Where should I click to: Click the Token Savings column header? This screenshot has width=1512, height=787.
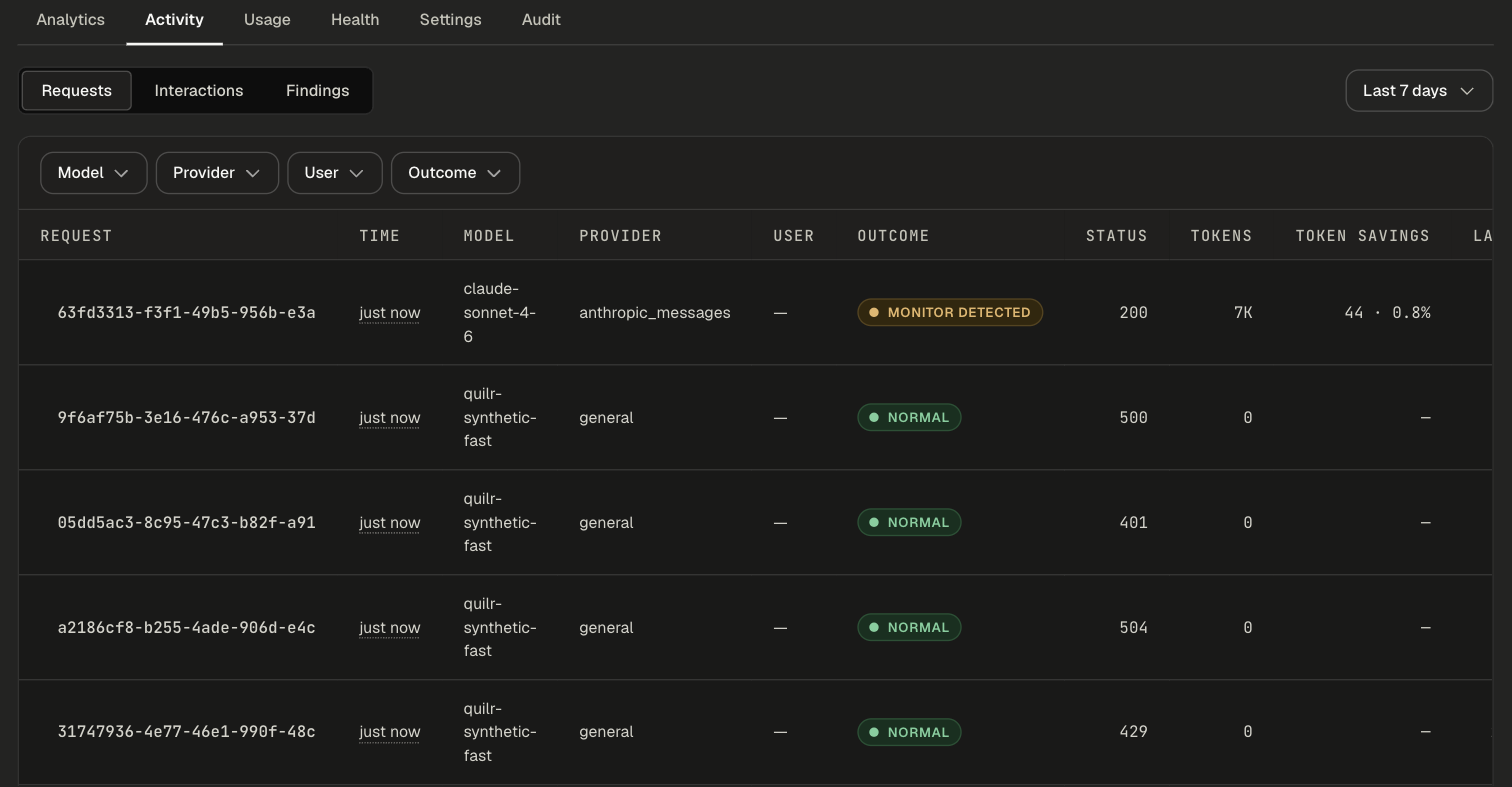point(1363,236)
